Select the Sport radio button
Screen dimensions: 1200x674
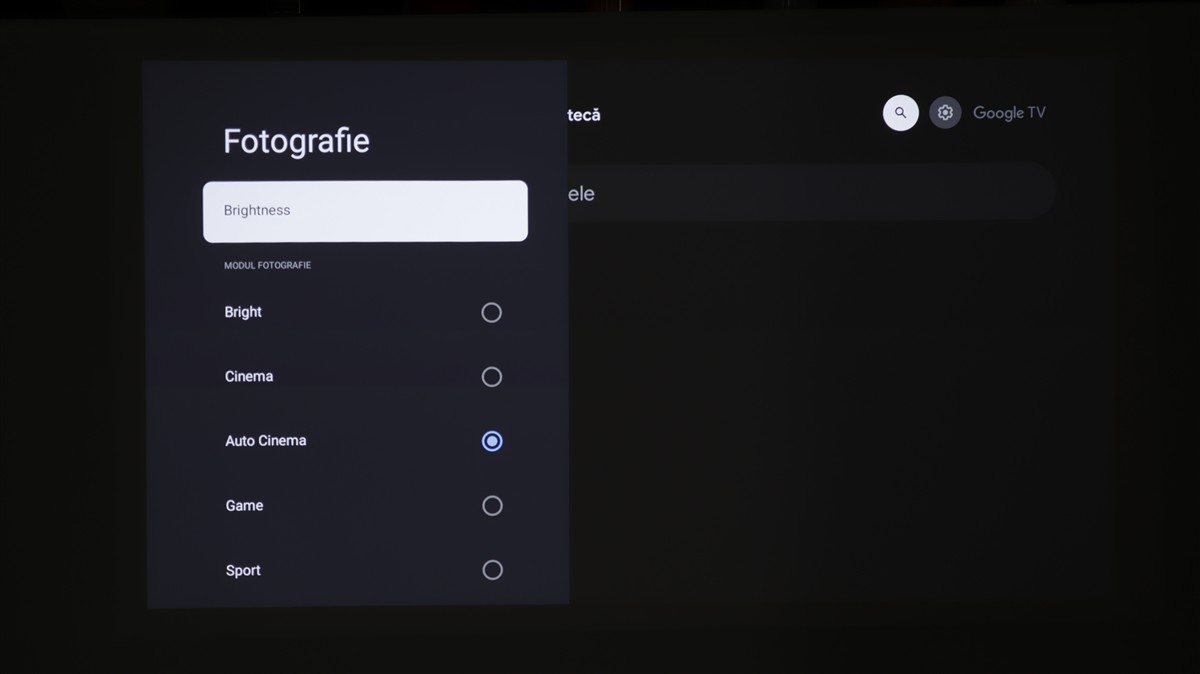pyautogui.click(x=491, y=570)
